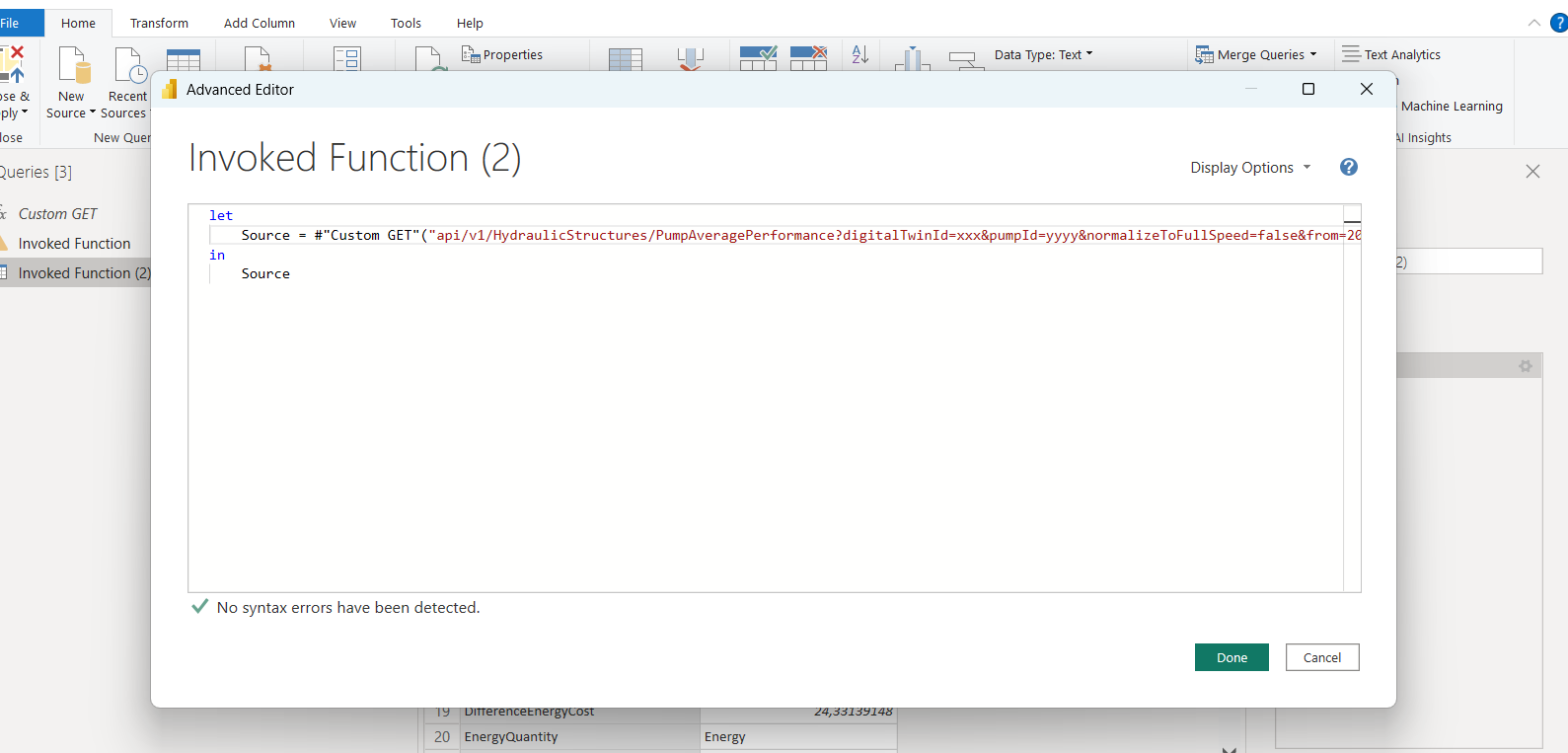
Task: Click the Refresh Preview icon
Action: (x=429, y=59)
